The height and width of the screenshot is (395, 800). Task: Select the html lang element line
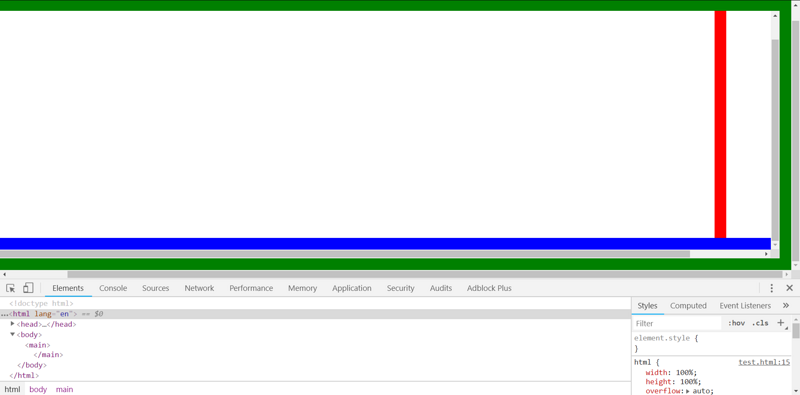pyautogui.click(x=315, y=314)
